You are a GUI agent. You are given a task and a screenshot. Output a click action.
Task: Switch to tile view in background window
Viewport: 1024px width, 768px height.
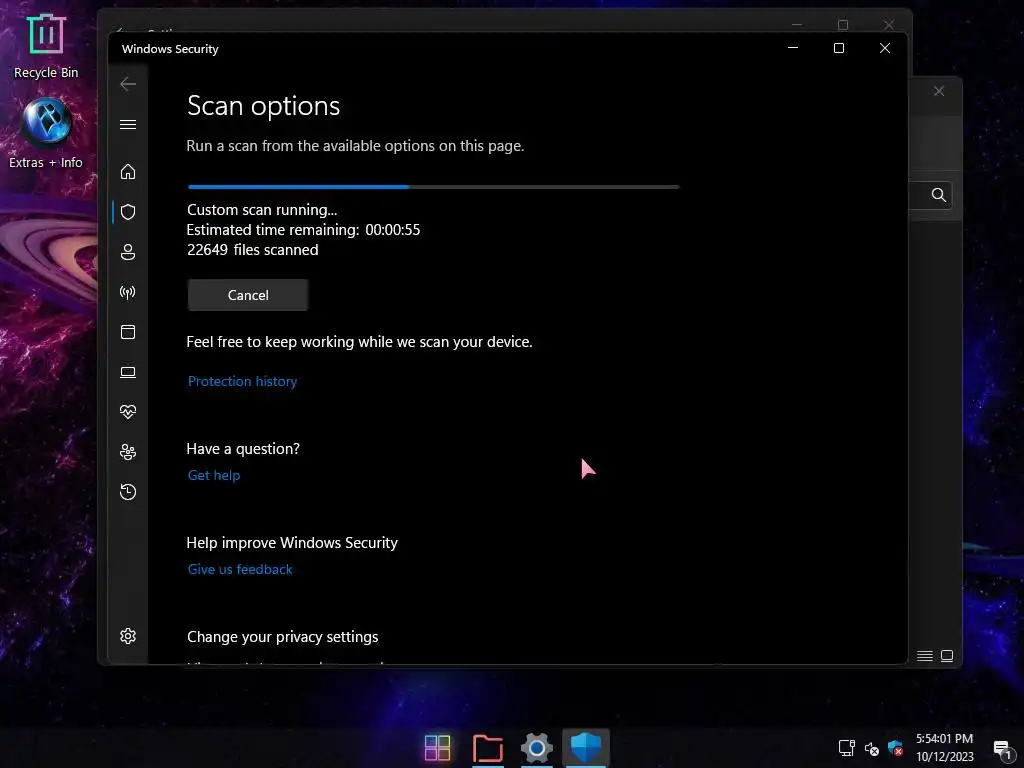(x=947, y=656)
